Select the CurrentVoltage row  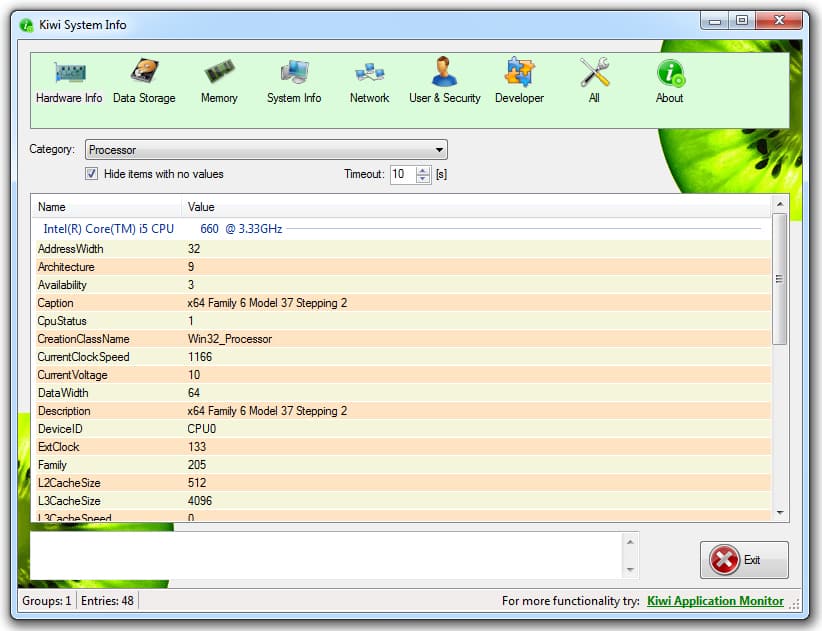coord(403,375)
